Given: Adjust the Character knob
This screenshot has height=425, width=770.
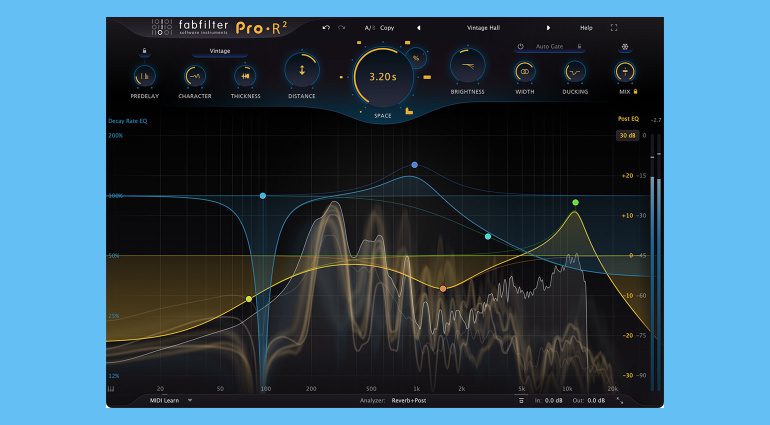Looking at the screenshot, I should [195, 76].
